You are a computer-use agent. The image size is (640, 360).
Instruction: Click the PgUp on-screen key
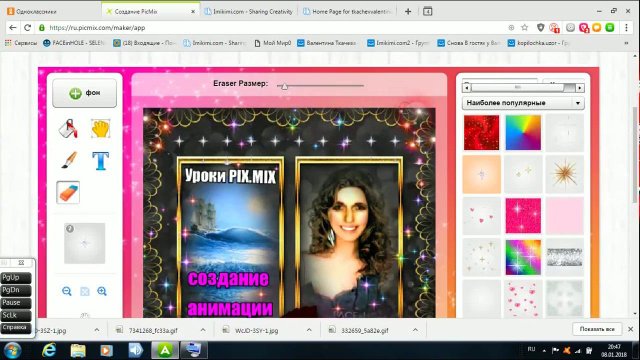click(16, 278)
